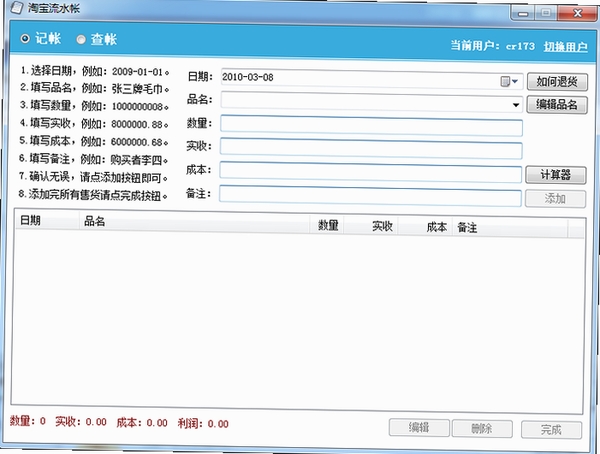600x454 pixels.
Task: Click the 删除 button
Action: pyautogui.click(x=482, y=428)
